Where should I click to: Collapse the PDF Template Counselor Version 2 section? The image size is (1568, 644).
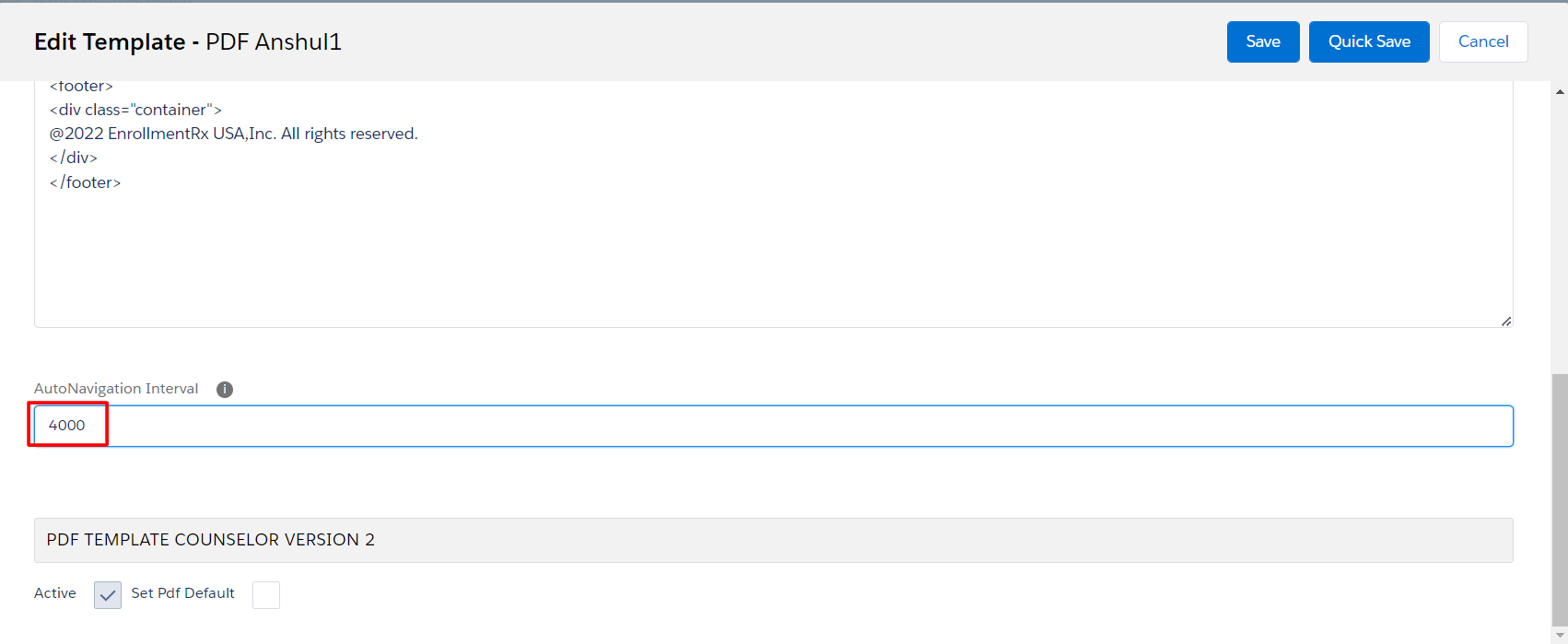click(x=211, y=540)
